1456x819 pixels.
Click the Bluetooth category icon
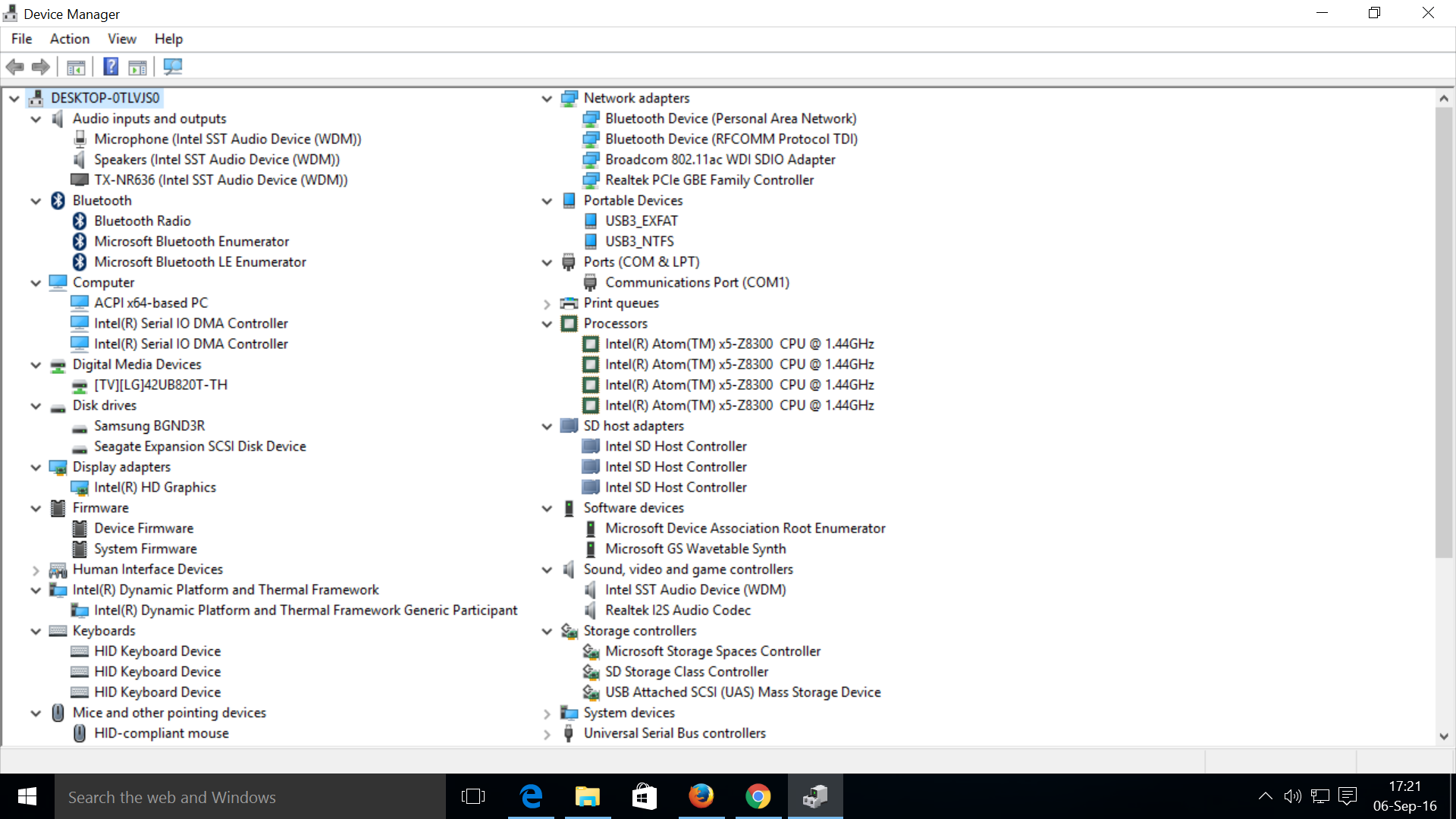coord(58,200)
